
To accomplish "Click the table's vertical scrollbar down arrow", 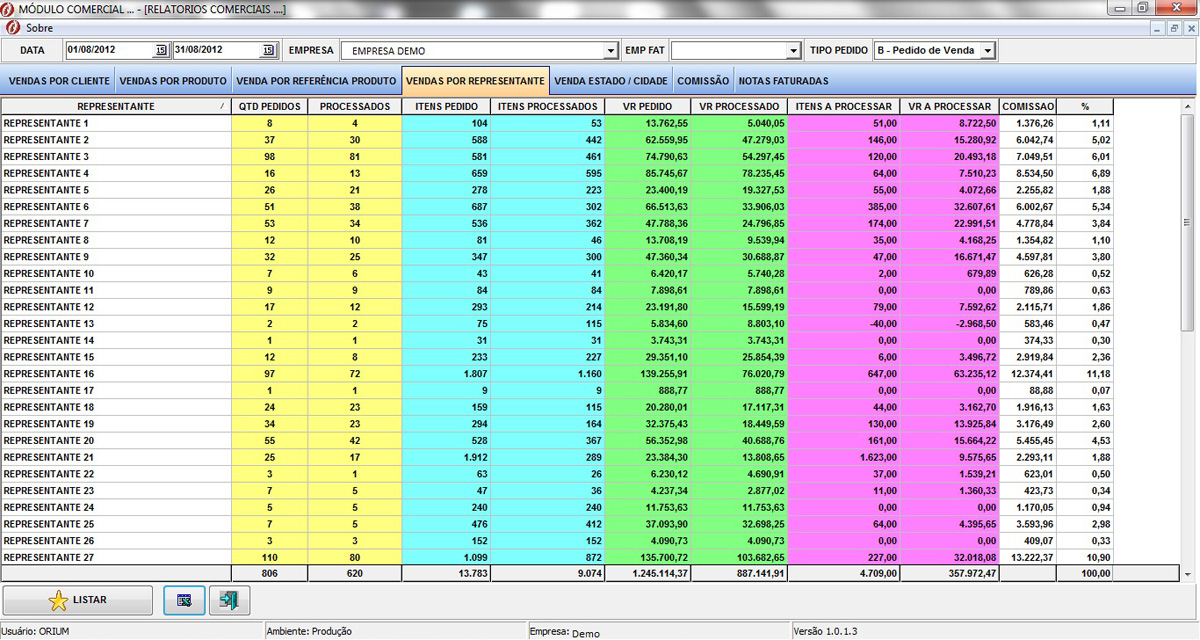I will [1188, 575].
